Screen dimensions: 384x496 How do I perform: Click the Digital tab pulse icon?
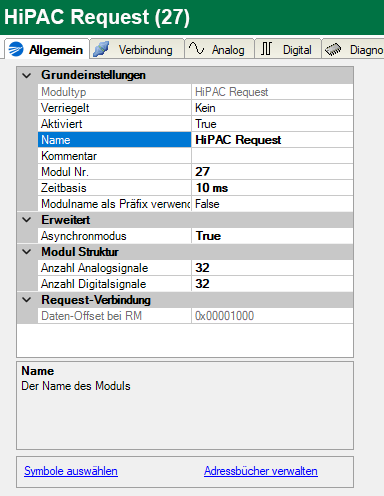point(266,49)
